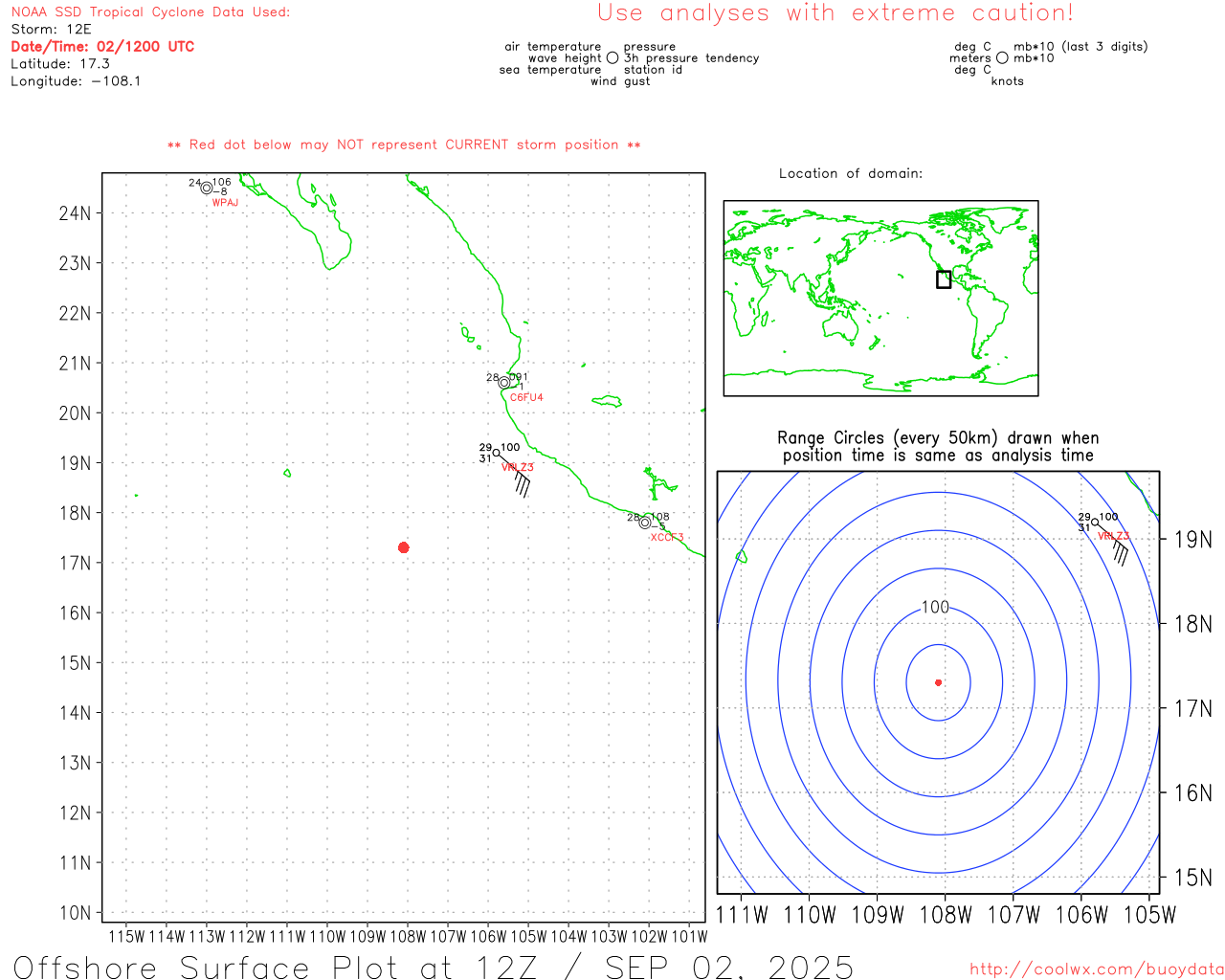Viewport: 1225px width, 980px height.
Task: Click the red 'WPAJ' station ID label
Action: (225, 203)
